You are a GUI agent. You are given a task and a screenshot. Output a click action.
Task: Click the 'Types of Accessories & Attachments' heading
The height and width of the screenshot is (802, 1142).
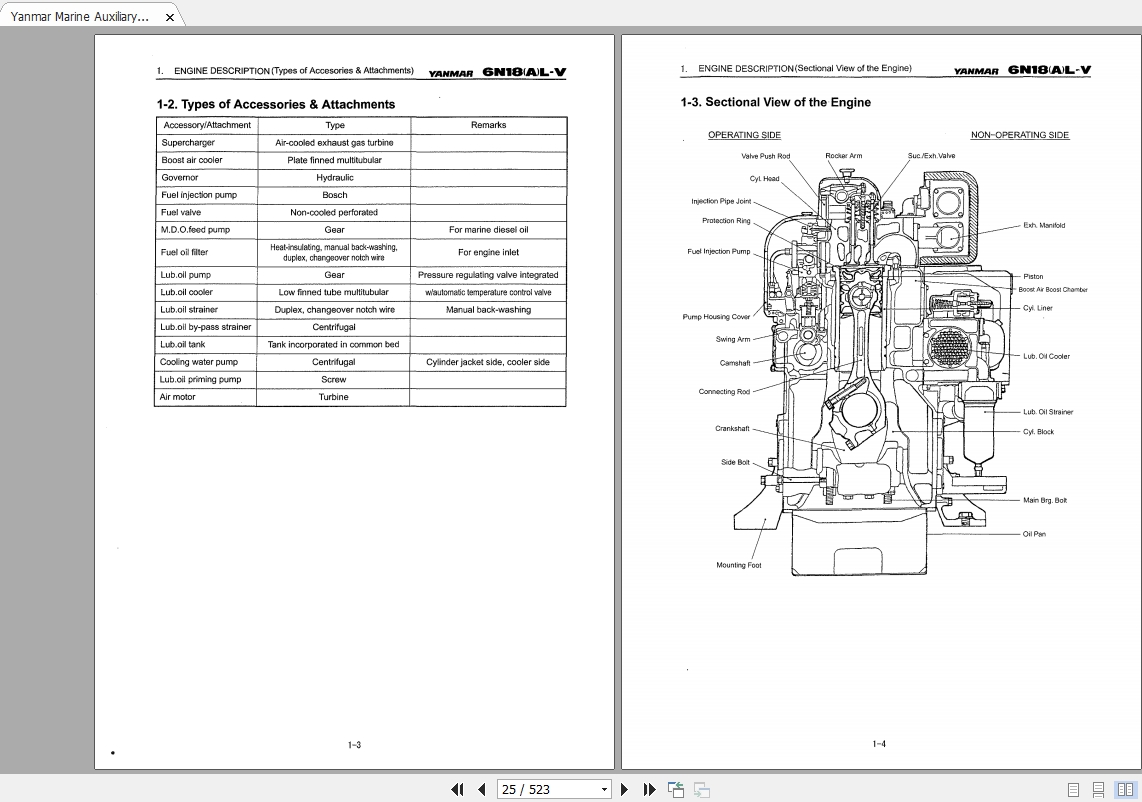(x=276, y=104)
